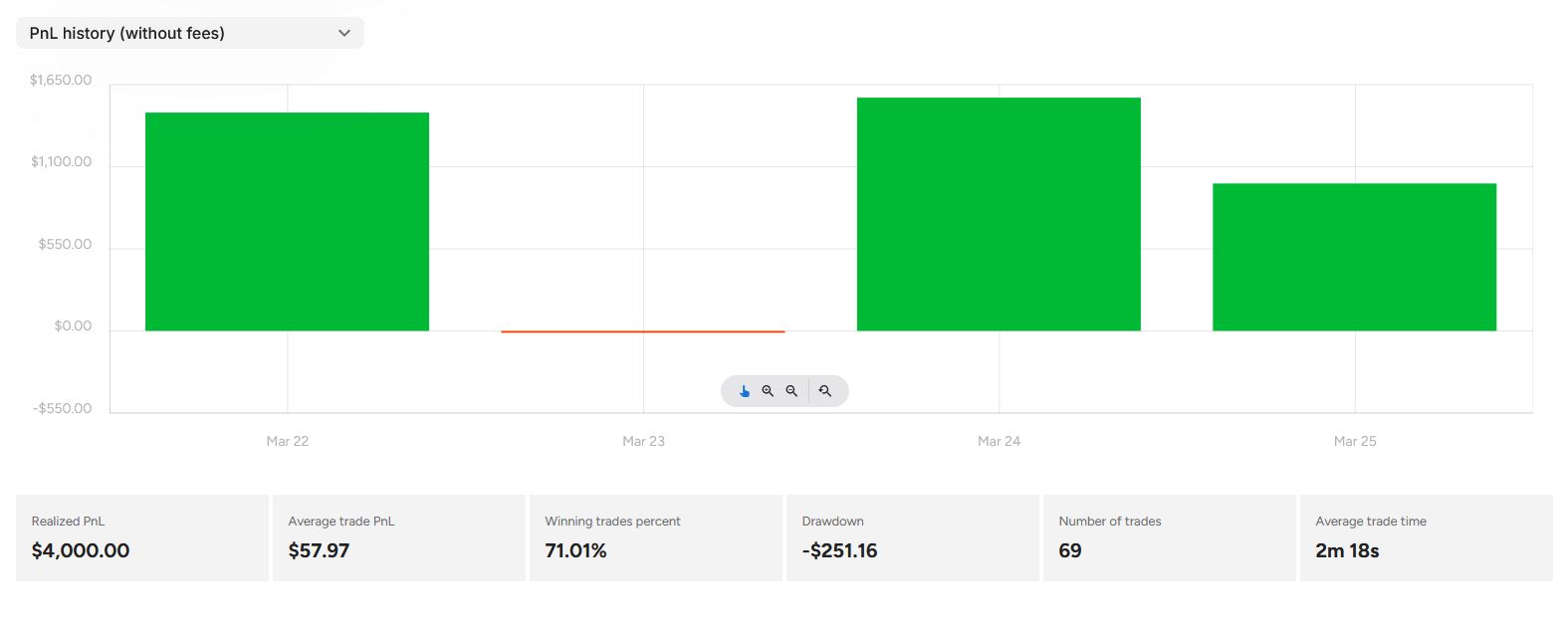The image size is (1568, 631).
Task: Click the -$550.00 axis value
Action: pos(62,408)
